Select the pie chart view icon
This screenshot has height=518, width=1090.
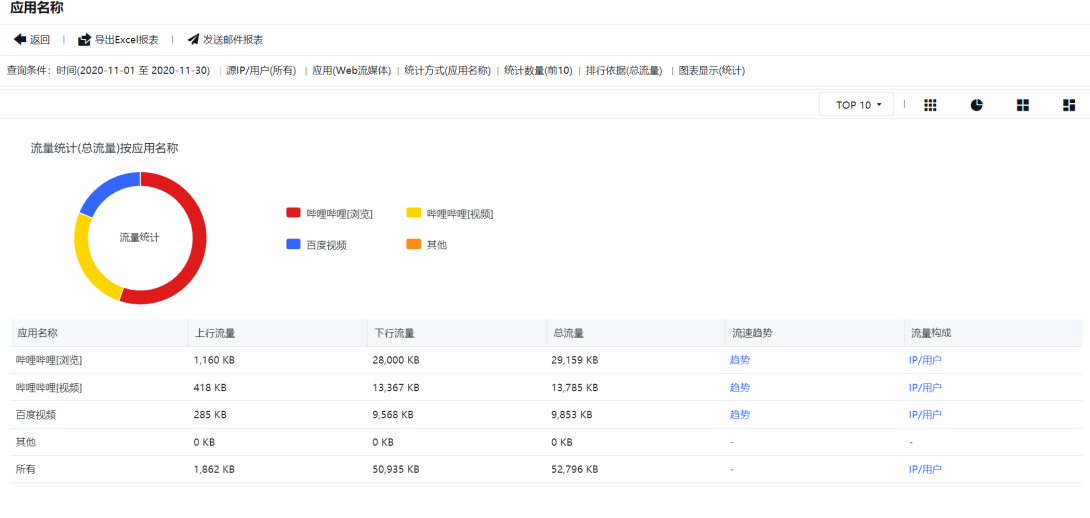coord(976,105)
